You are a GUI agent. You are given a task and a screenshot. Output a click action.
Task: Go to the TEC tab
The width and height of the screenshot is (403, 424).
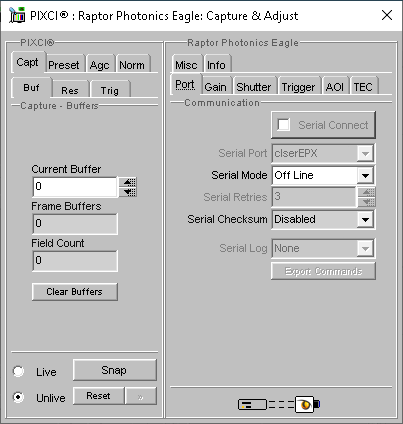(x=363, y=86)
